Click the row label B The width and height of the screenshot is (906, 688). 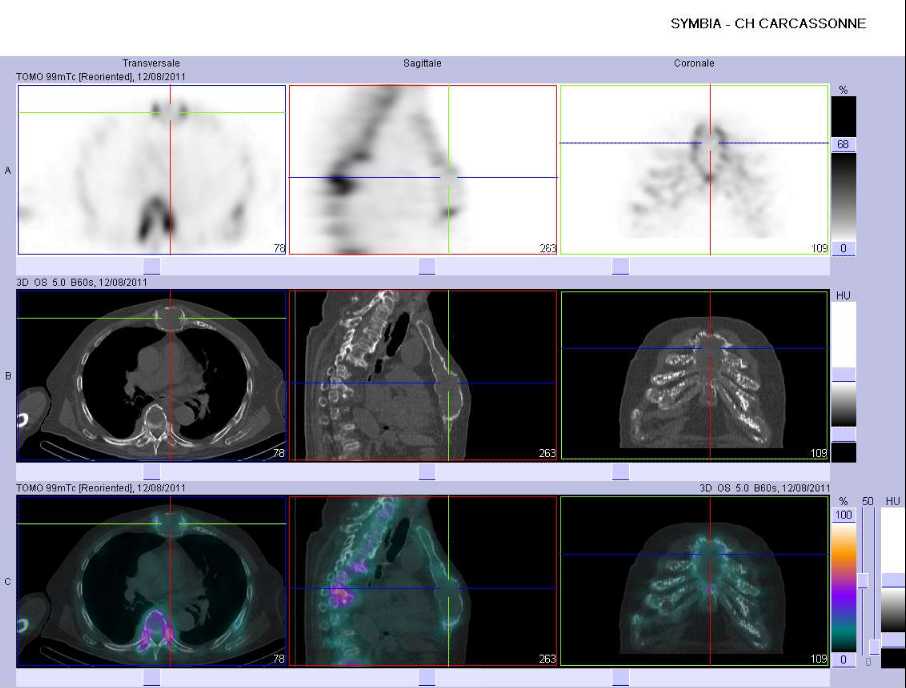[8, 376]
